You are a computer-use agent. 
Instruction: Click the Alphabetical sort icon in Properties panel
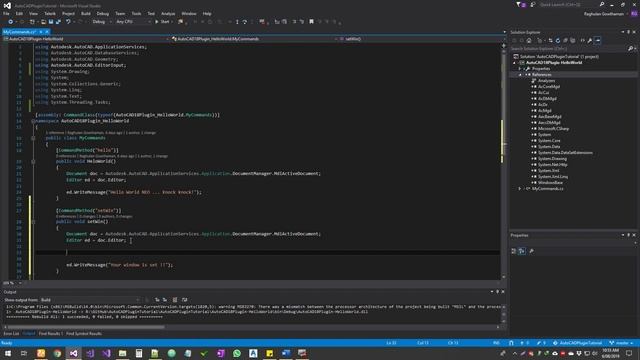click(x=522, y=251)
